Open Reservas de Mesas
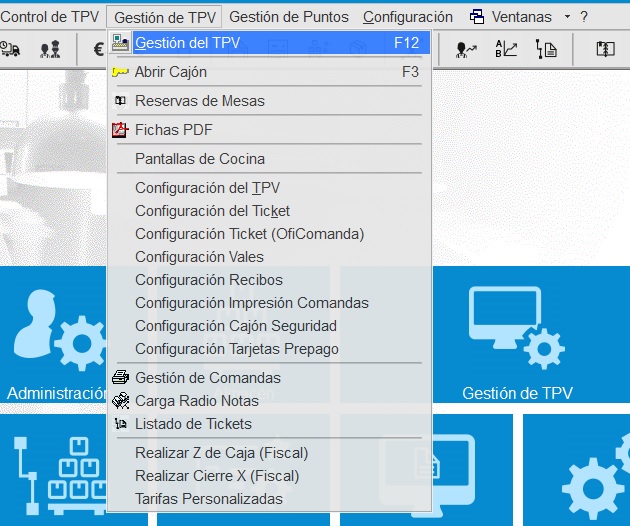Screen dimensions: 630x526 coord(270,101)
